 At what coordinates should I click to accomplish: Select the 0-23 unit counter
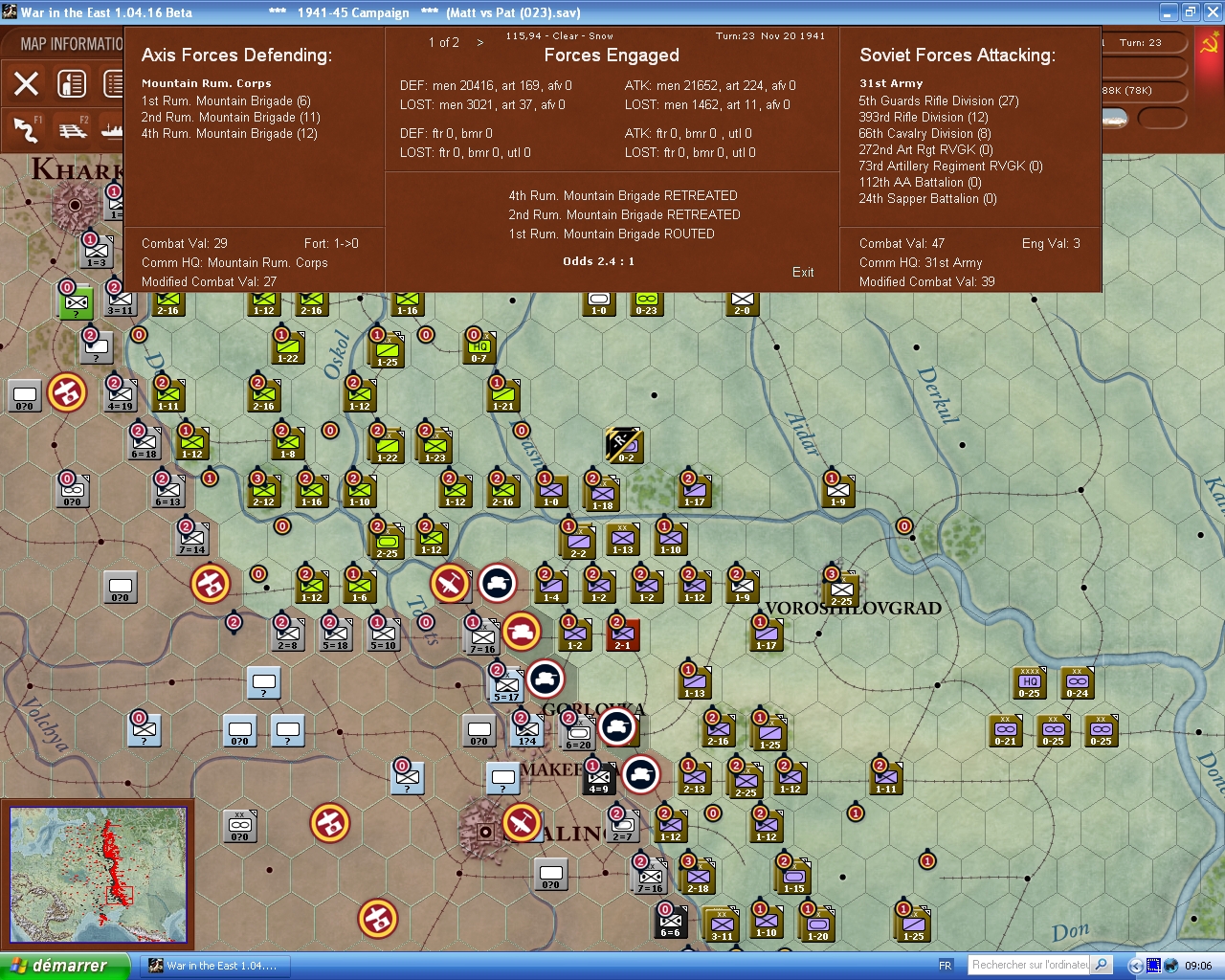[x=647, y=303]
